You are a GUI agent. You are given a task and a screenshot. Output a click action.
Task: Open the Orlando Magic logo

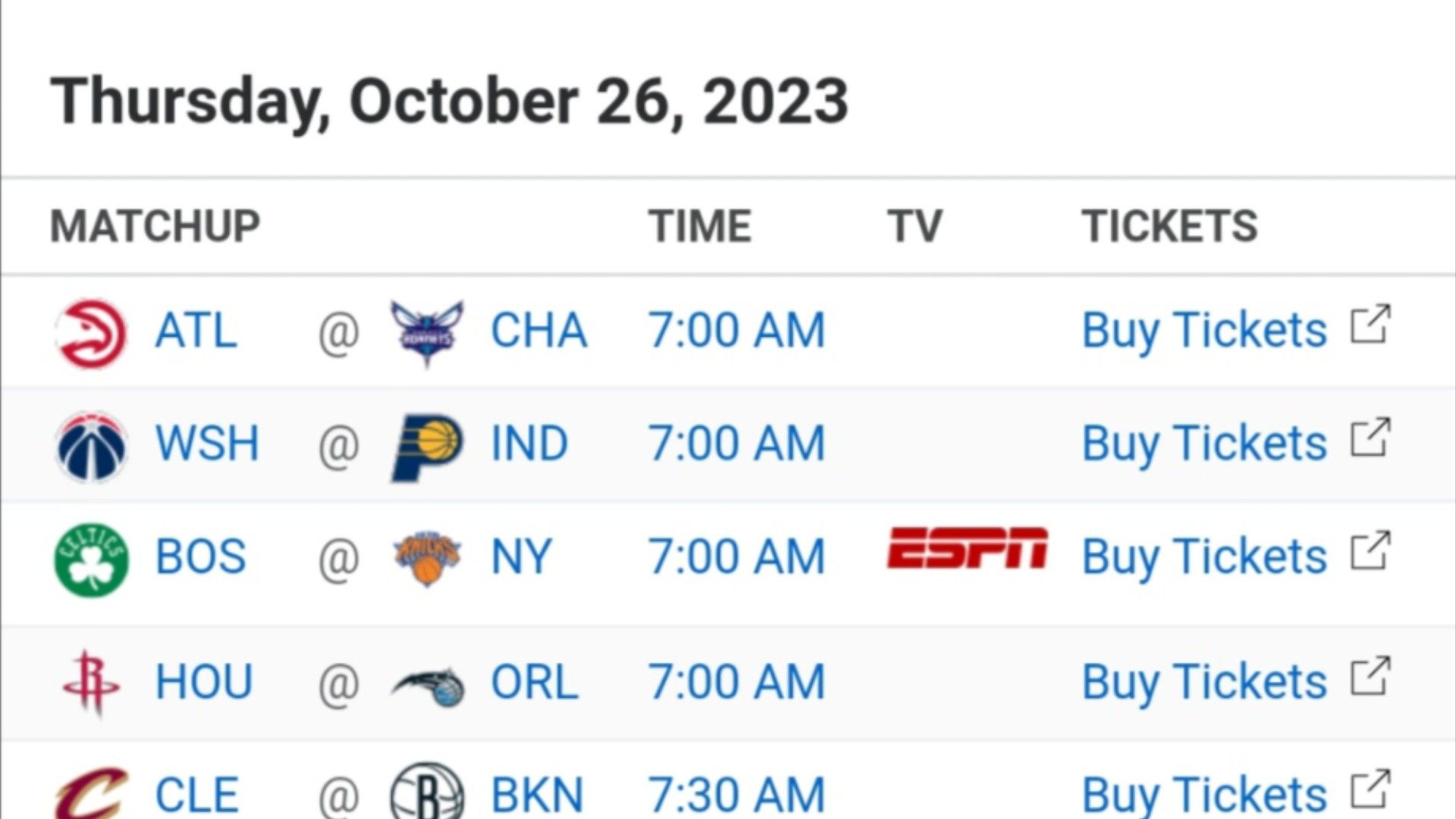point(428,686)
